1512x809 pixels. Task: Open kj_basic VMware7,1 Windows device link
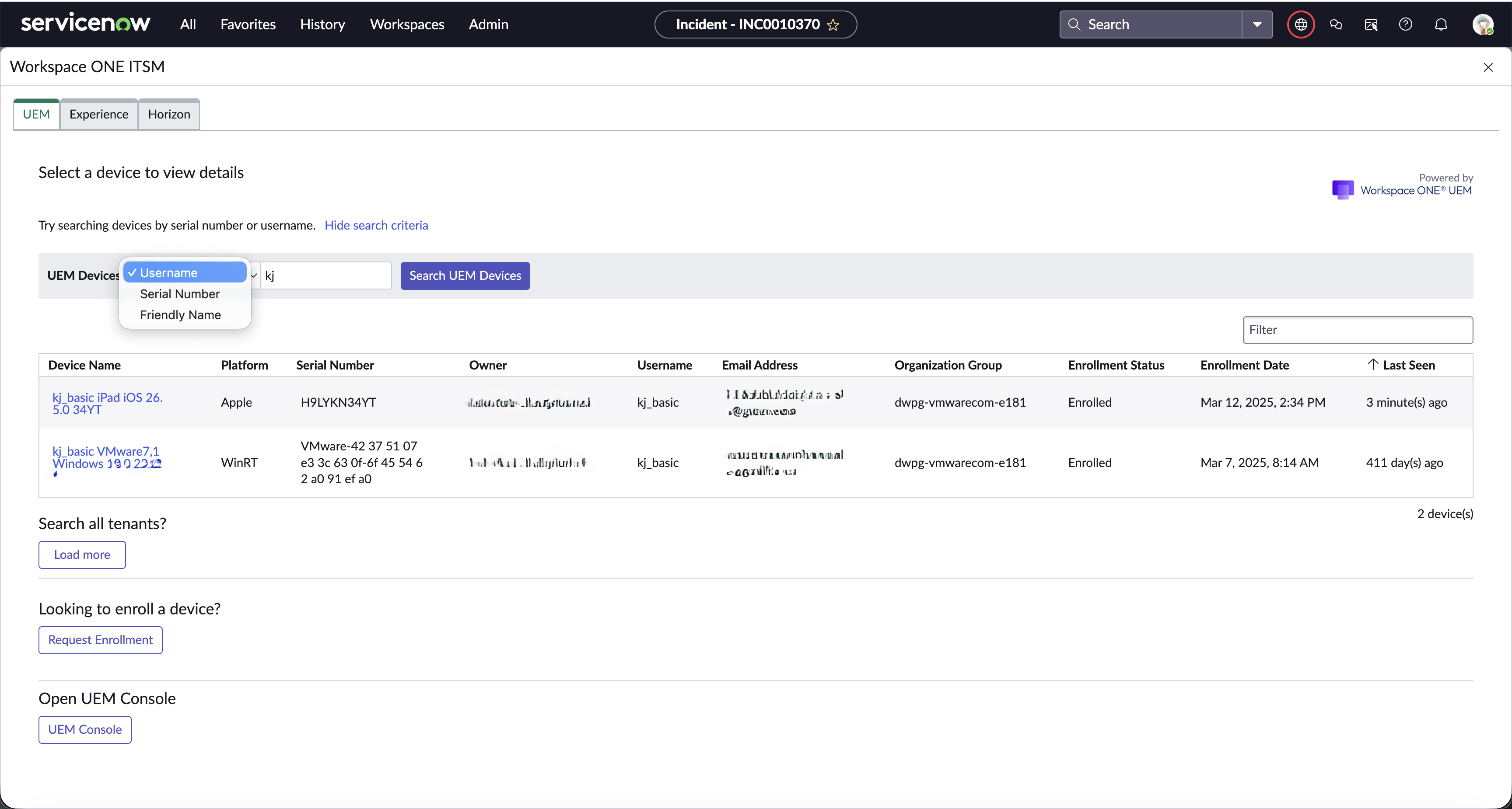point(106,457)
